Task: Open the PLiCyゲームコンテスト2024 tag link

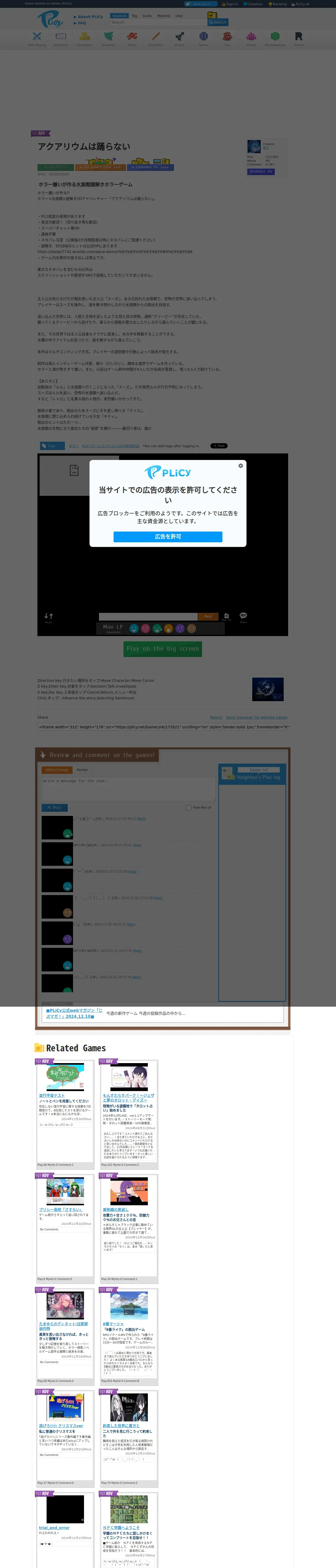Action: [110, 446]
